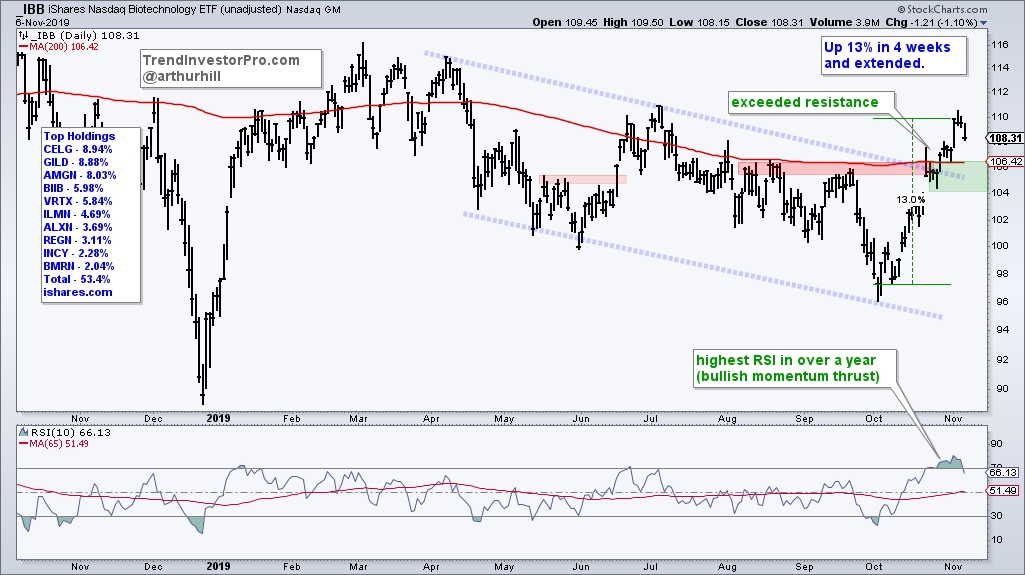The image size is (1025, 575).
Task: Click the 102 price axis label
Action: coord(1000,219)
